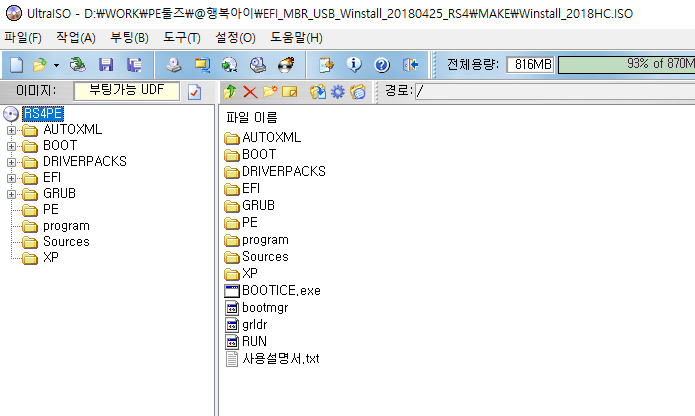Screen dimensions: 695x416
Task: Open the 도움말(H) menu
Action: tap(297, 38)
